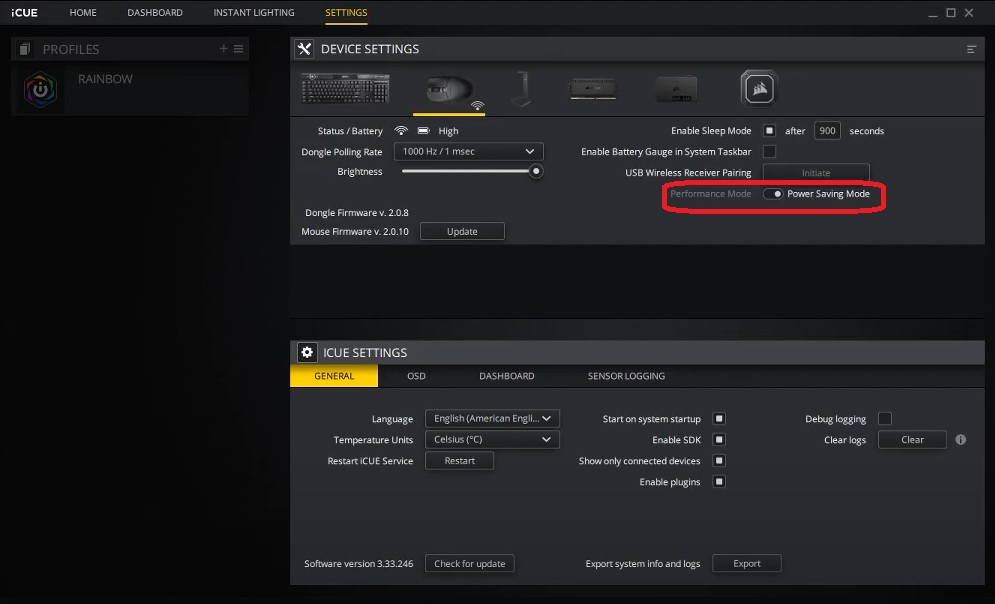Adjust the Brightness slider
995x604 pixels.
click(x=536, y=171)
